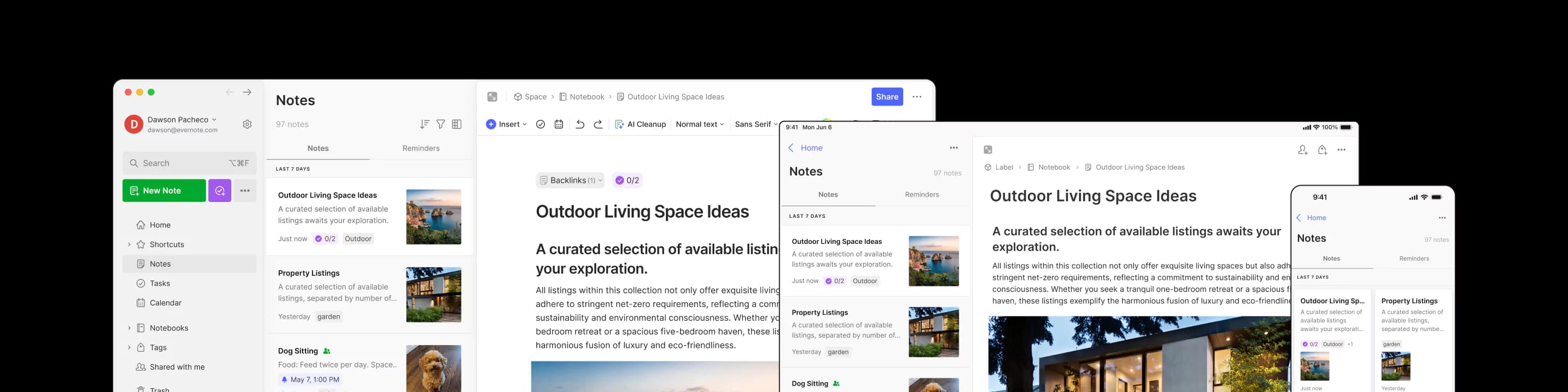Click the calendar icon in the editor toolbar
This screenshot has height=392, width=1568.
coord(559,124)
